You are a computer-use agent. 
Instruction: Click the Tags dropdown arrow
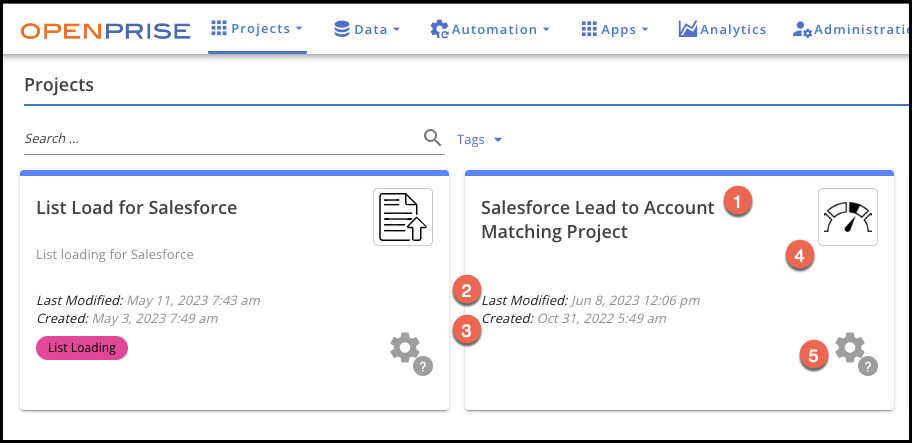(497, 140)
